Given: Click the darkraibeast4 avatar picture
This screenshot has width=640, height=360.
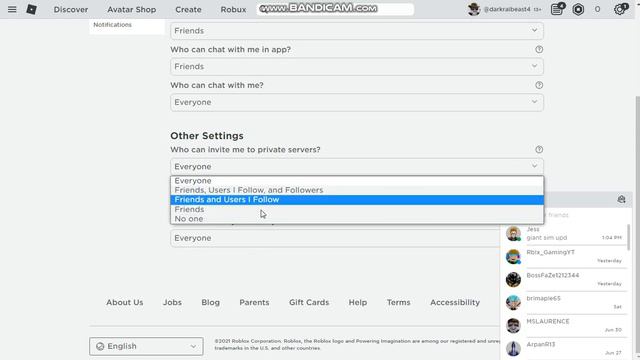Looking at the screenshot, I should [474, 9].
